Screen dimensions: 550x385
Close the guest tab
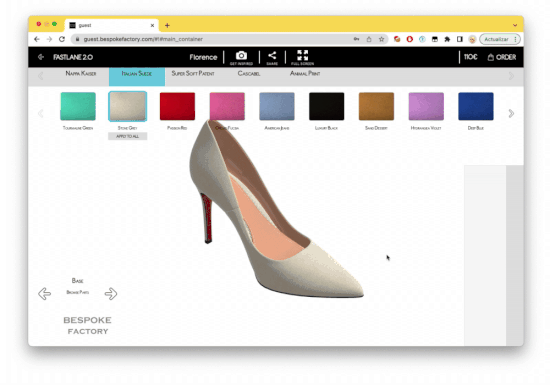coord(152,25)
